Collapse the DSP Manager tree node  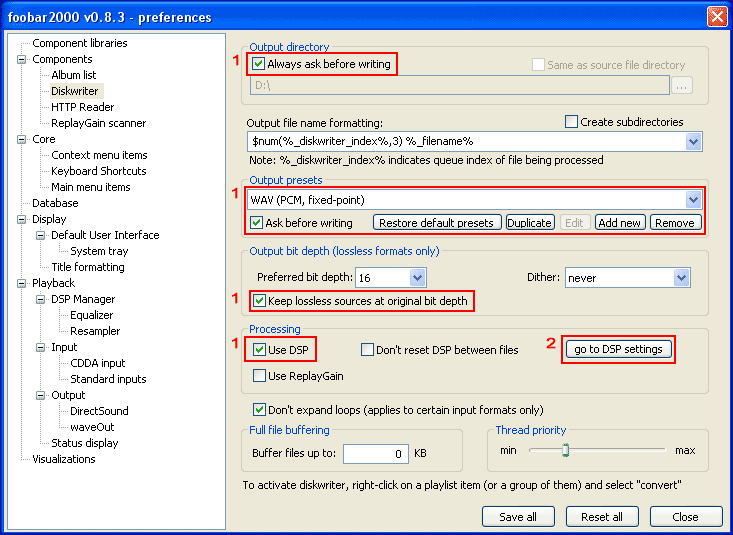tap(41, 299)
